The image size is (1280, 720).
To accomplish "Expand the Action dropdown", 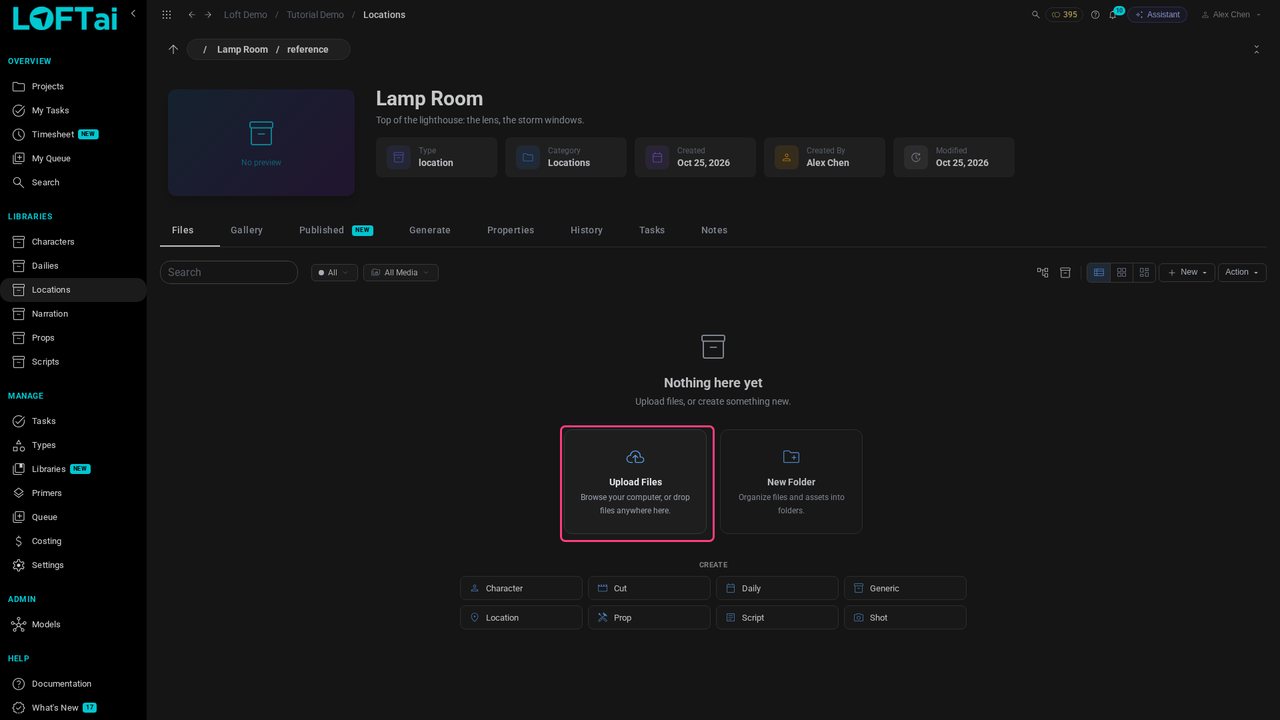I will tap(1242, 272).
